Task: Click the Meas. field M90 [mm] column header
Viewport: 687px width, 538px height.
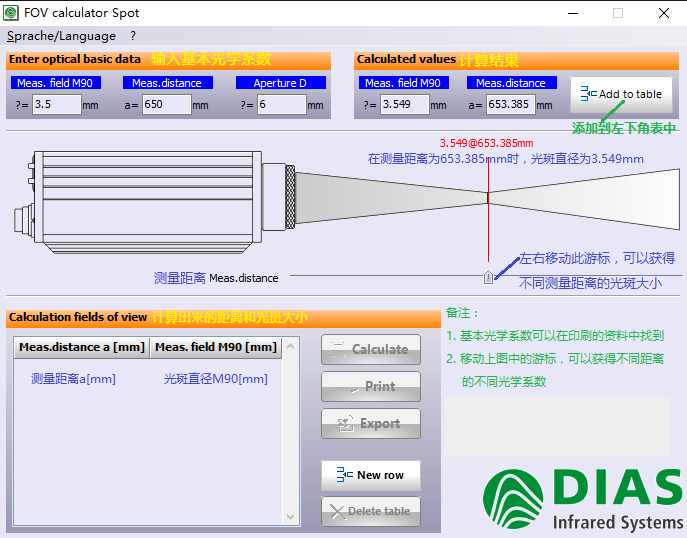Action: (x=216, y=347)
